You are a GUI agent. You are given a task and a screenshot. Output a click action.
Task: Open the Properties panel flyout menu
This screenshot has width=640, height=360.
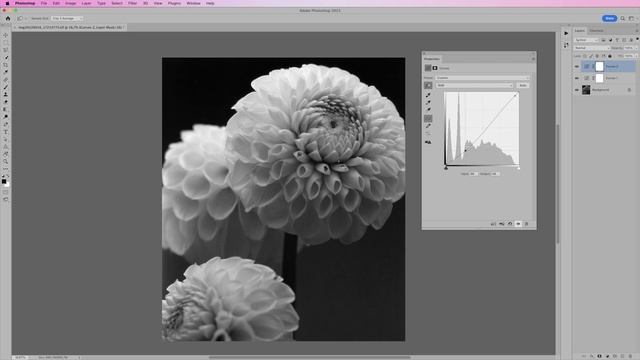coord(533,59)
